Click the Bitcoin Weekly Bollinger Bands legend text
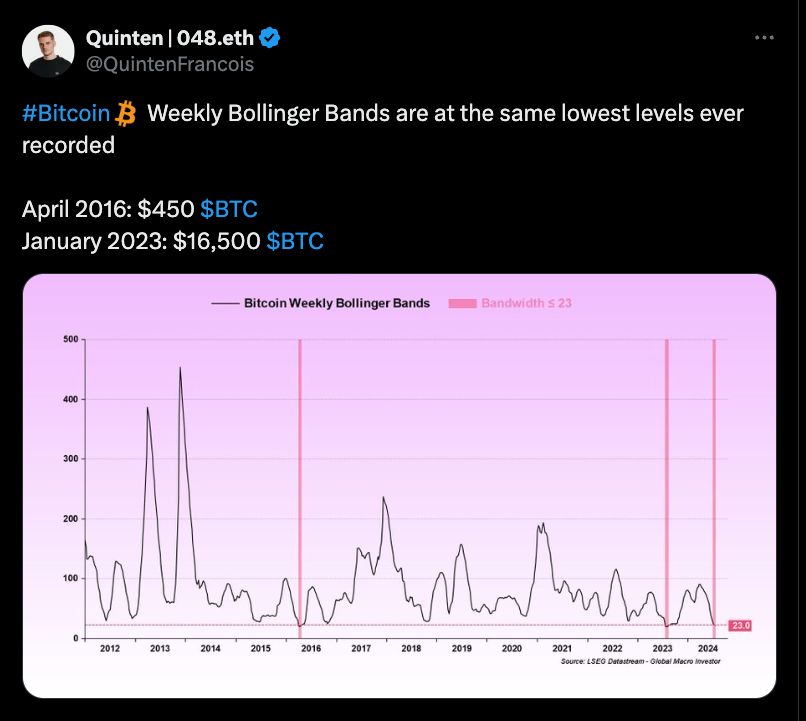806x721 pixels. coord(337,303)
